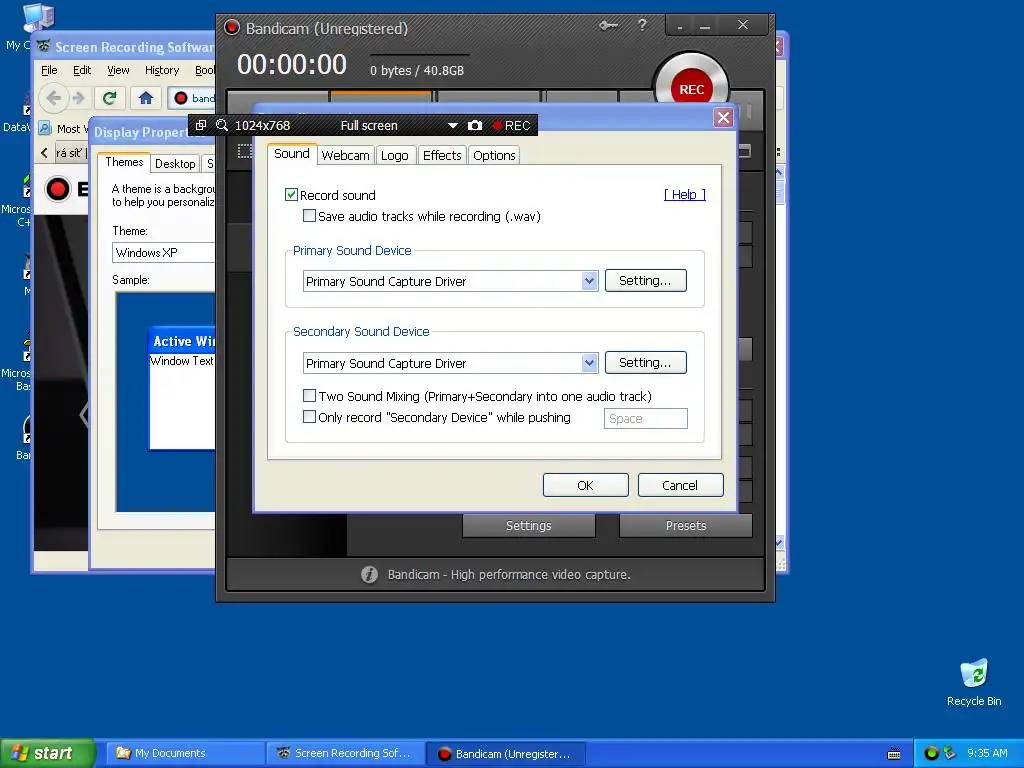Click the browser Back arrow button

pyautogui.click(x=54, y=98)
